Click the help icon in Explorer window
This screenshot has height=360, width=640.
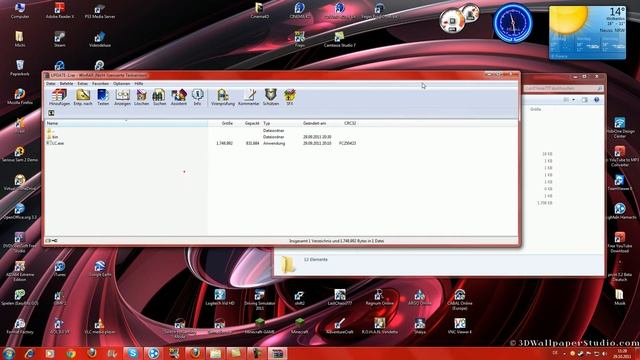point(596,100)
